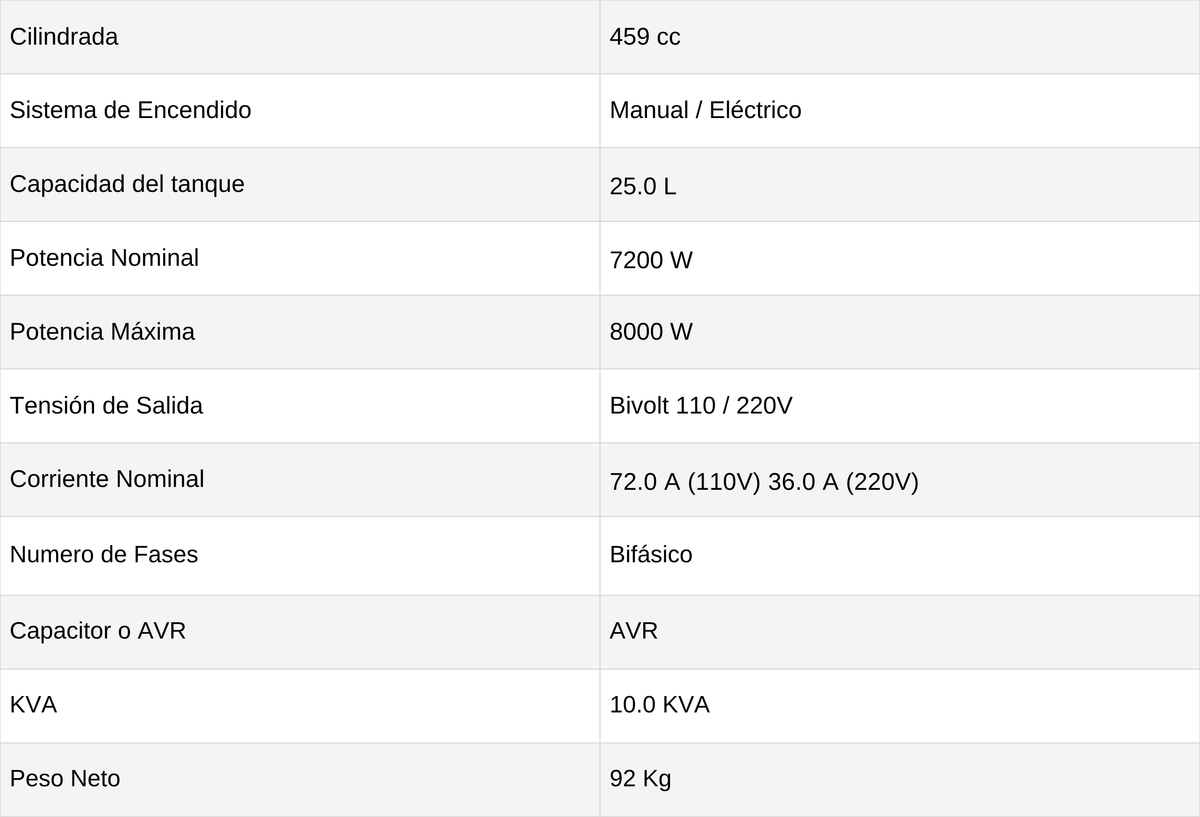Click the Peso Neto label

tap(65, 778)
